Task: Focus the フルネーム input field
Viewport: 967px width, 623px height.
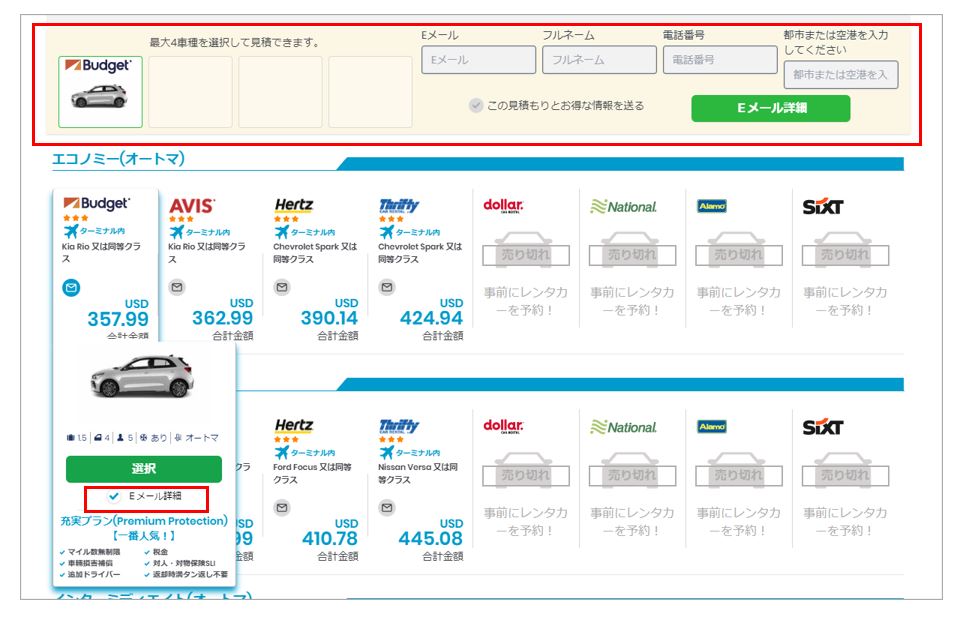Action: (x=599, y=60)
